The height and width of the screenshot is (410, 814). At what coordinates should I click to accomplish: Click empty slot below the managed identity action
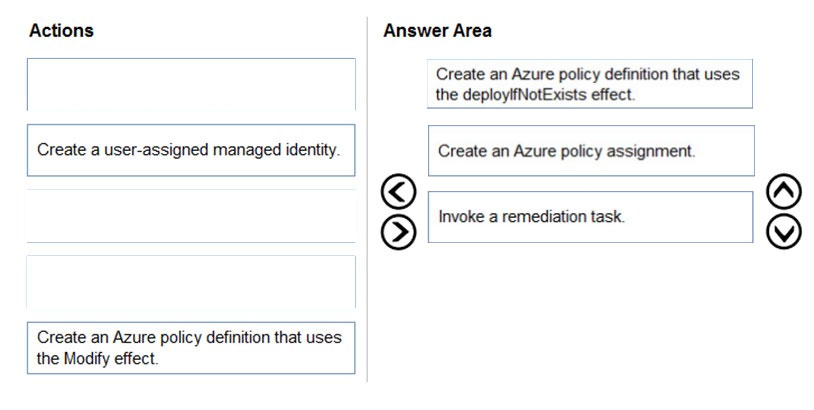coord(191,216)
